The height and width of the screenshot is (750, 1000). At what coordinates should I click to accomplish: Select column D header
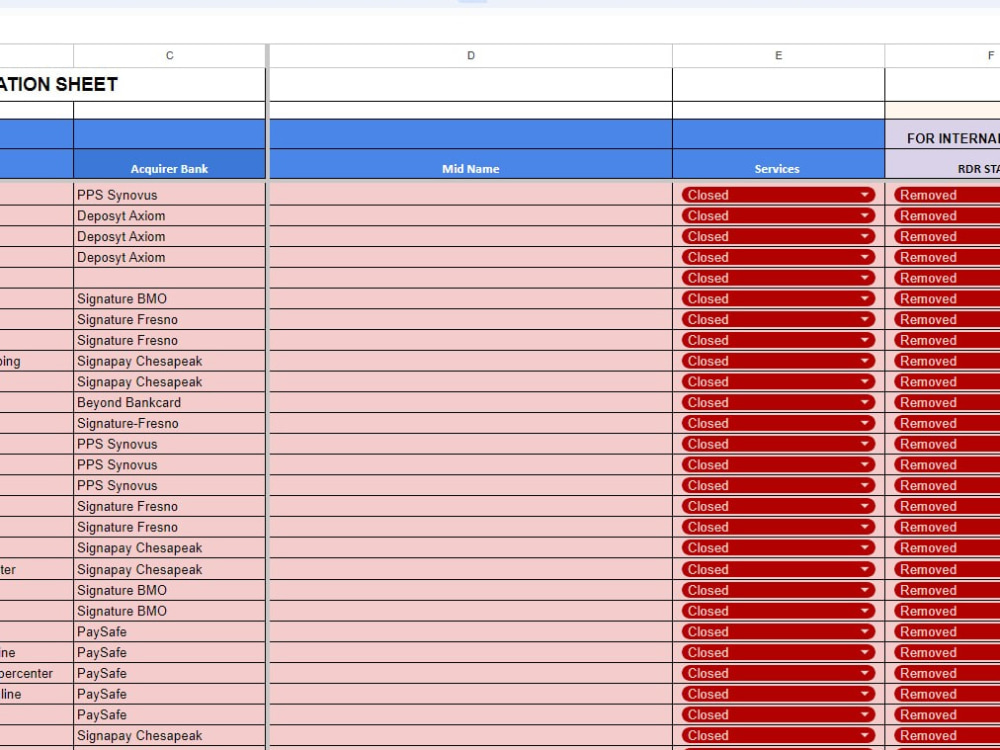471,55
